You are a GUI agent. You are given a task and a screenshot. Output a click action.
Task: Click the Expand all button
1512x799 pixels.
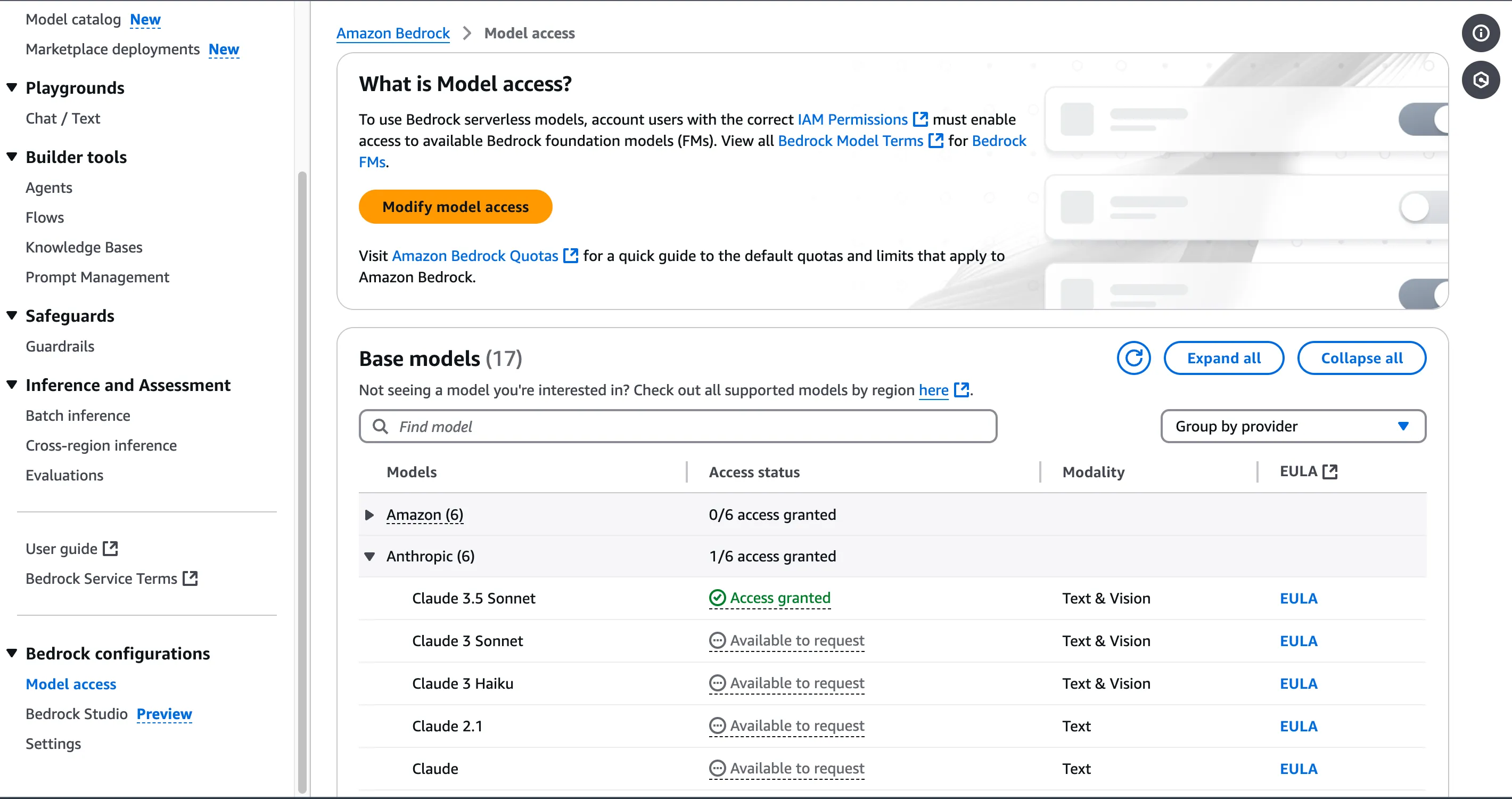pyautogui.click(x=1223, y=358)
